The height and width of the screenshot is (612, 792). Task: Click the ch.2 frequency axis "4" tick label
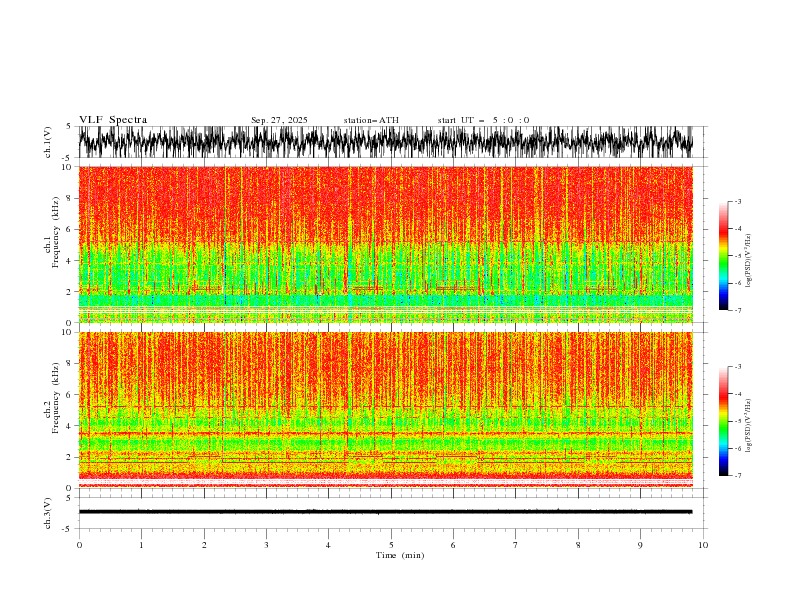pyautogui.click(x=69, y=426)
